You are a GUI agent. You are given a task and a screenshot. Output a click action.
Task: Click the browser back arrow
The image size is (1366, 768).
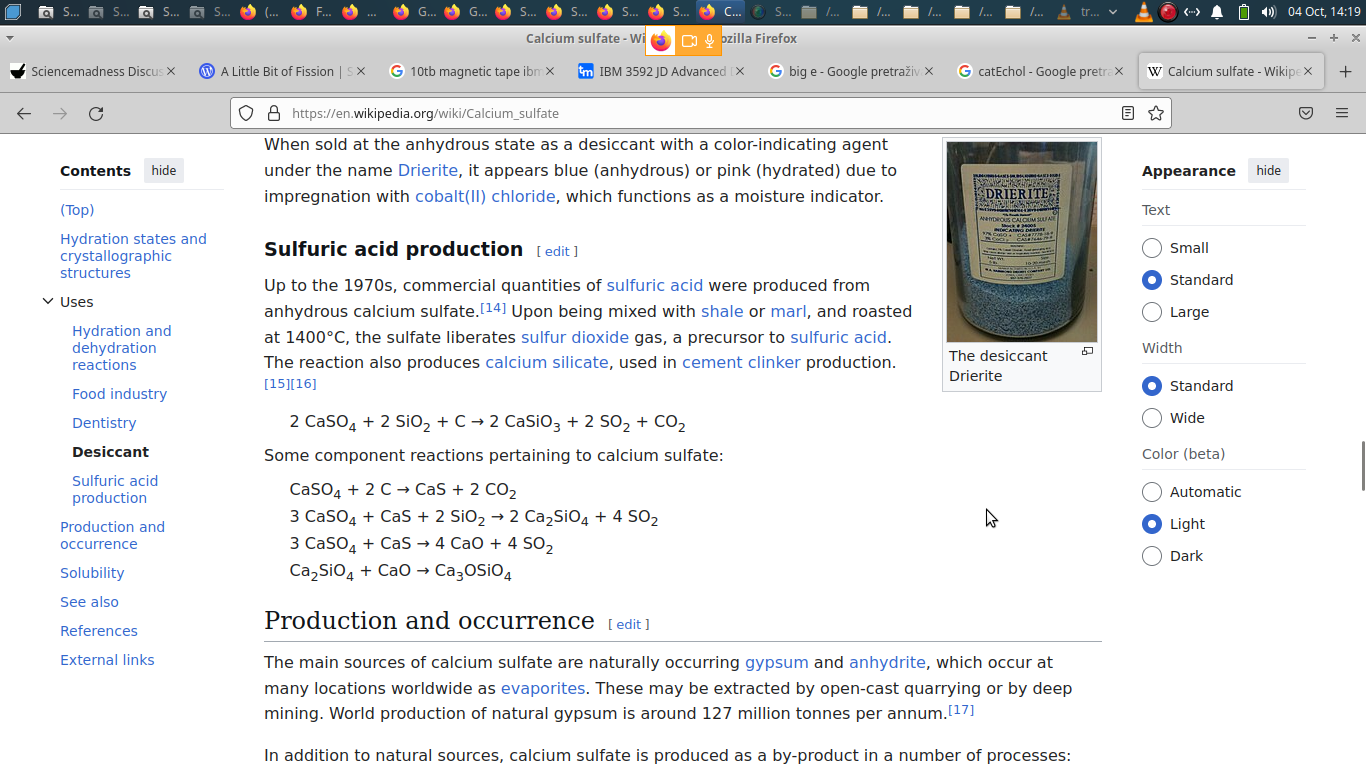point(24,113)
